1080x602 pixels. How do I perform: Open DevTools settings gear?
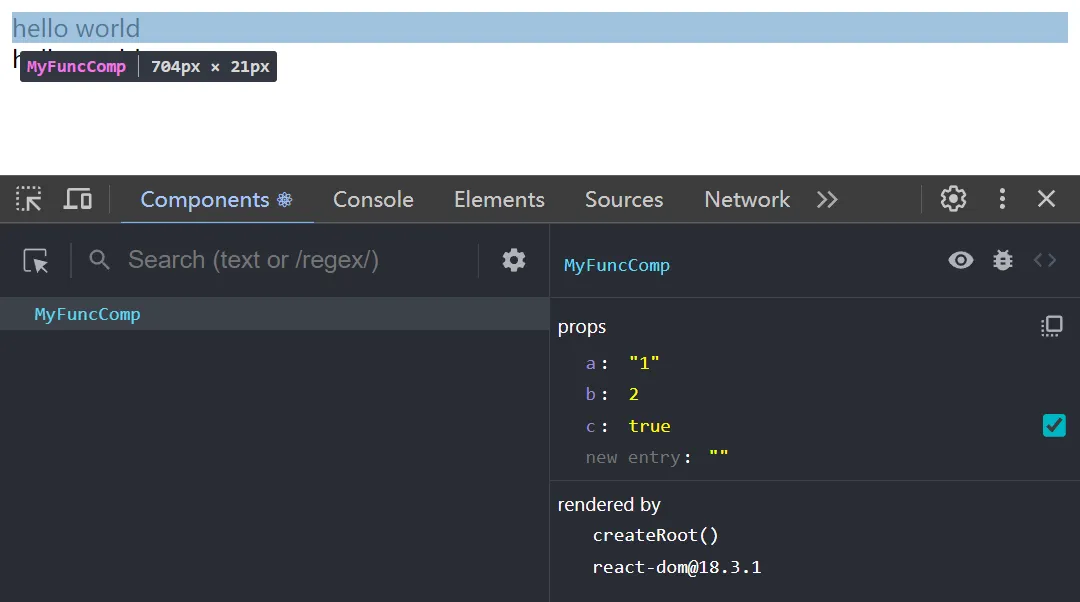pos(953,199)
